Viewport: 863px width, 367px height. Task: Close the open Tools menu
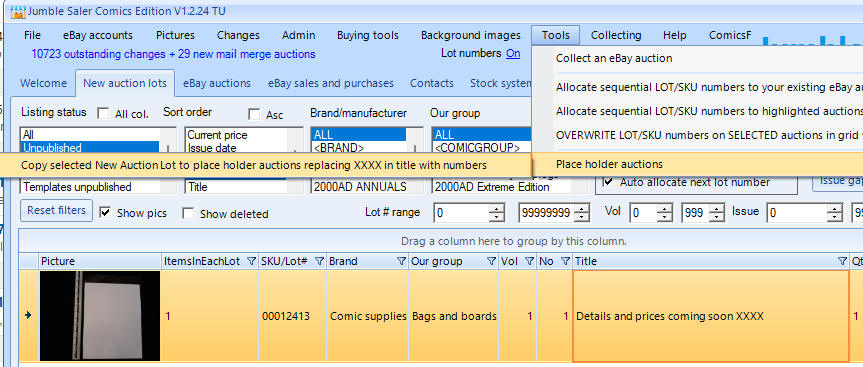click(x=555, y=35)
